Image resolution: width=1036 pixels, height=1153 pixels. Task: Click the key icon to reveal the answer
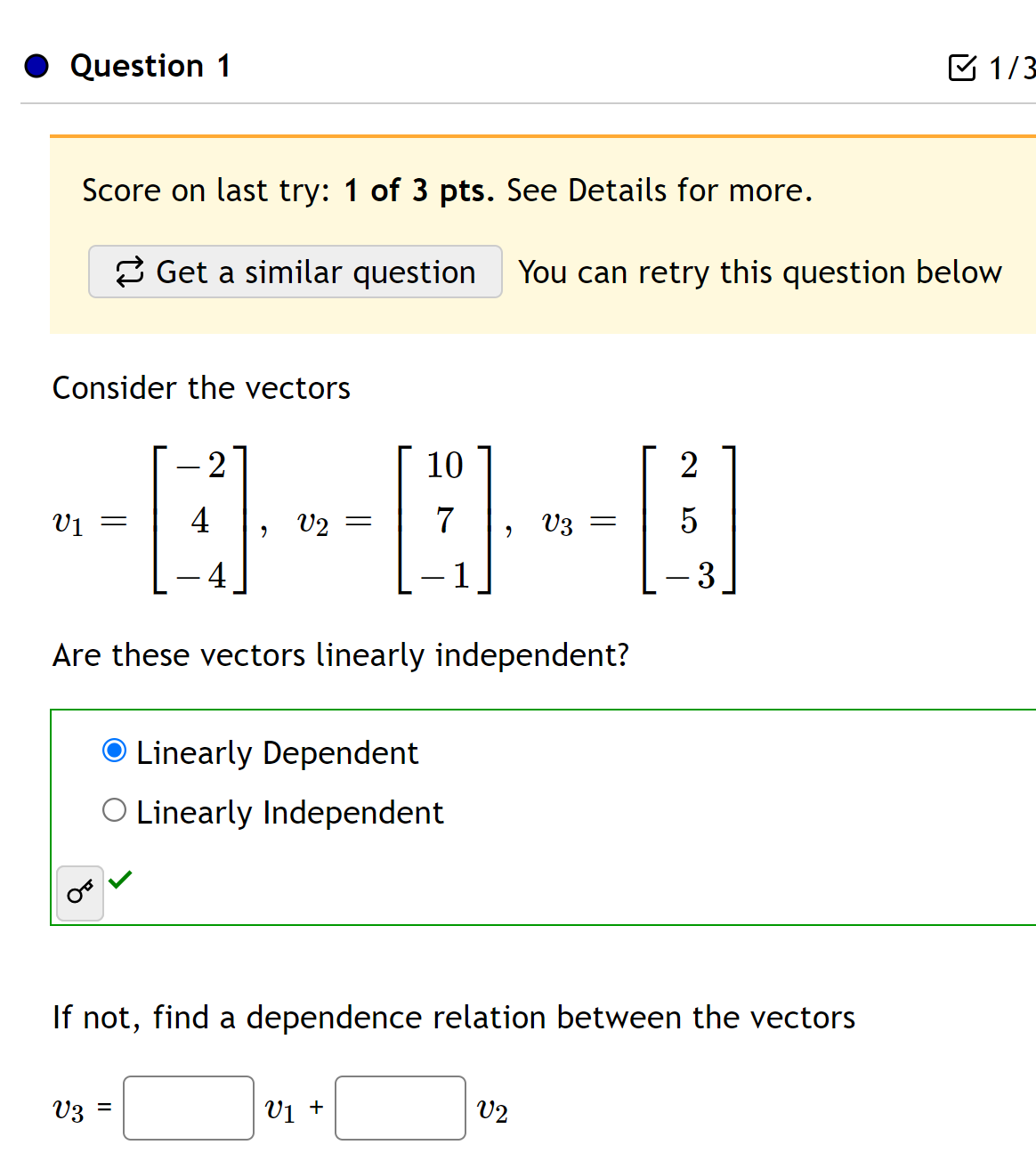click(x=79, y=891)
